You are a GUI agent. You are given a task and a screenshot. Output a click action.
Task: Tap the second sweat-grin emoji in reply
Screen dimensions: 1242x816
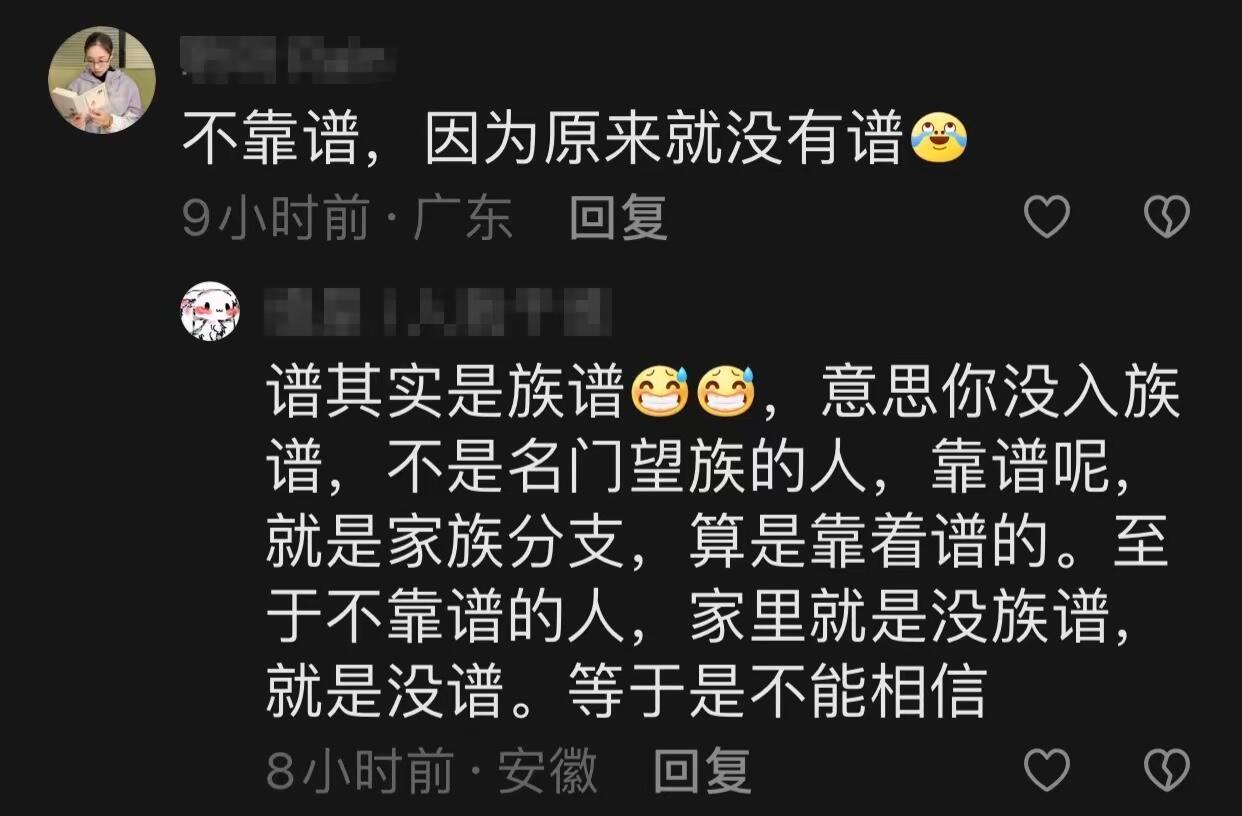tap(727, 392)
